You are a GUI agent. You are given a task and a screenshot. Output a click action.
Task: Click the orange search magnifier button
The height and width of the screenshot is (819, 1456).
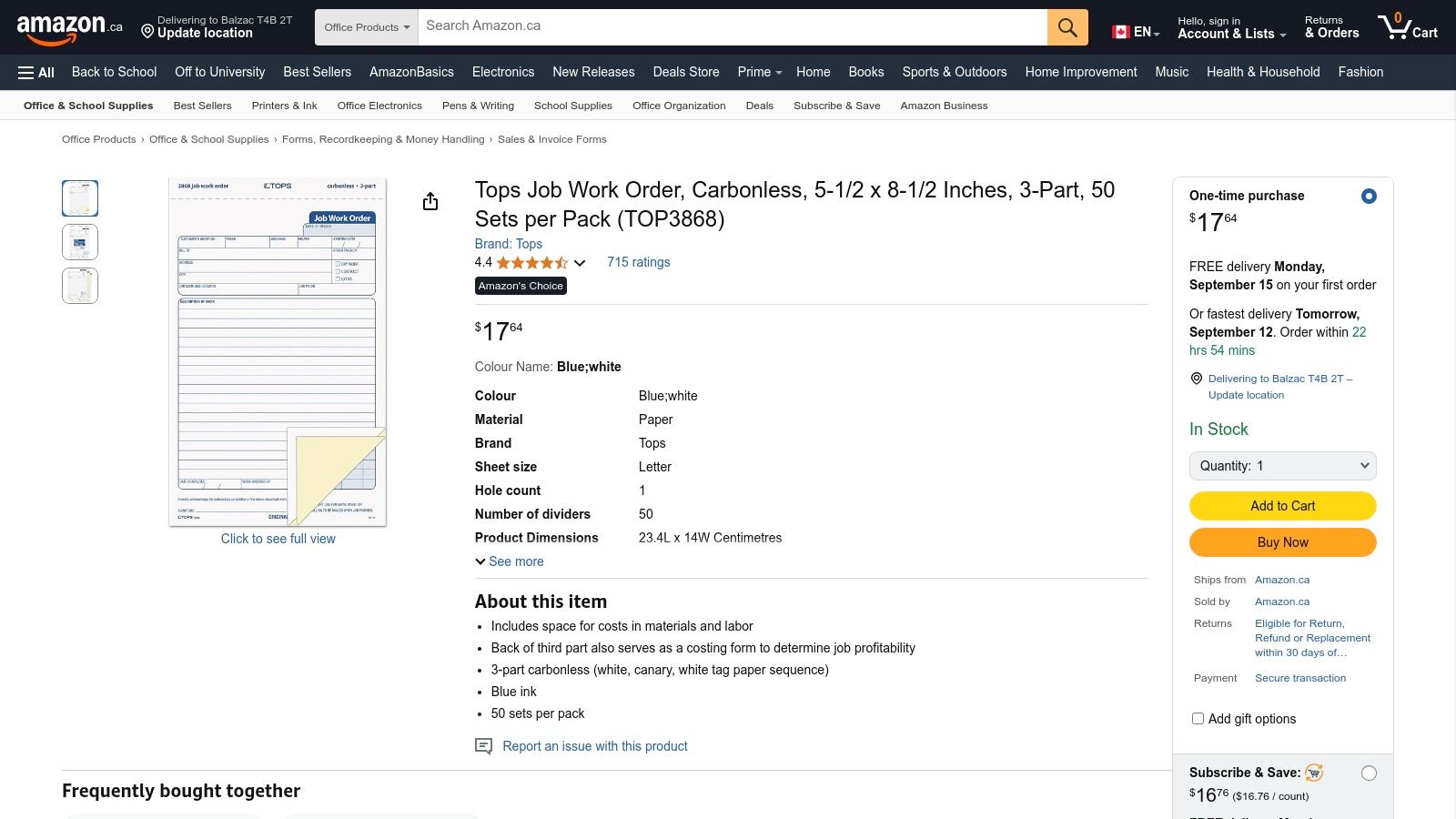pyautogui.click(x=1067, y=27)
